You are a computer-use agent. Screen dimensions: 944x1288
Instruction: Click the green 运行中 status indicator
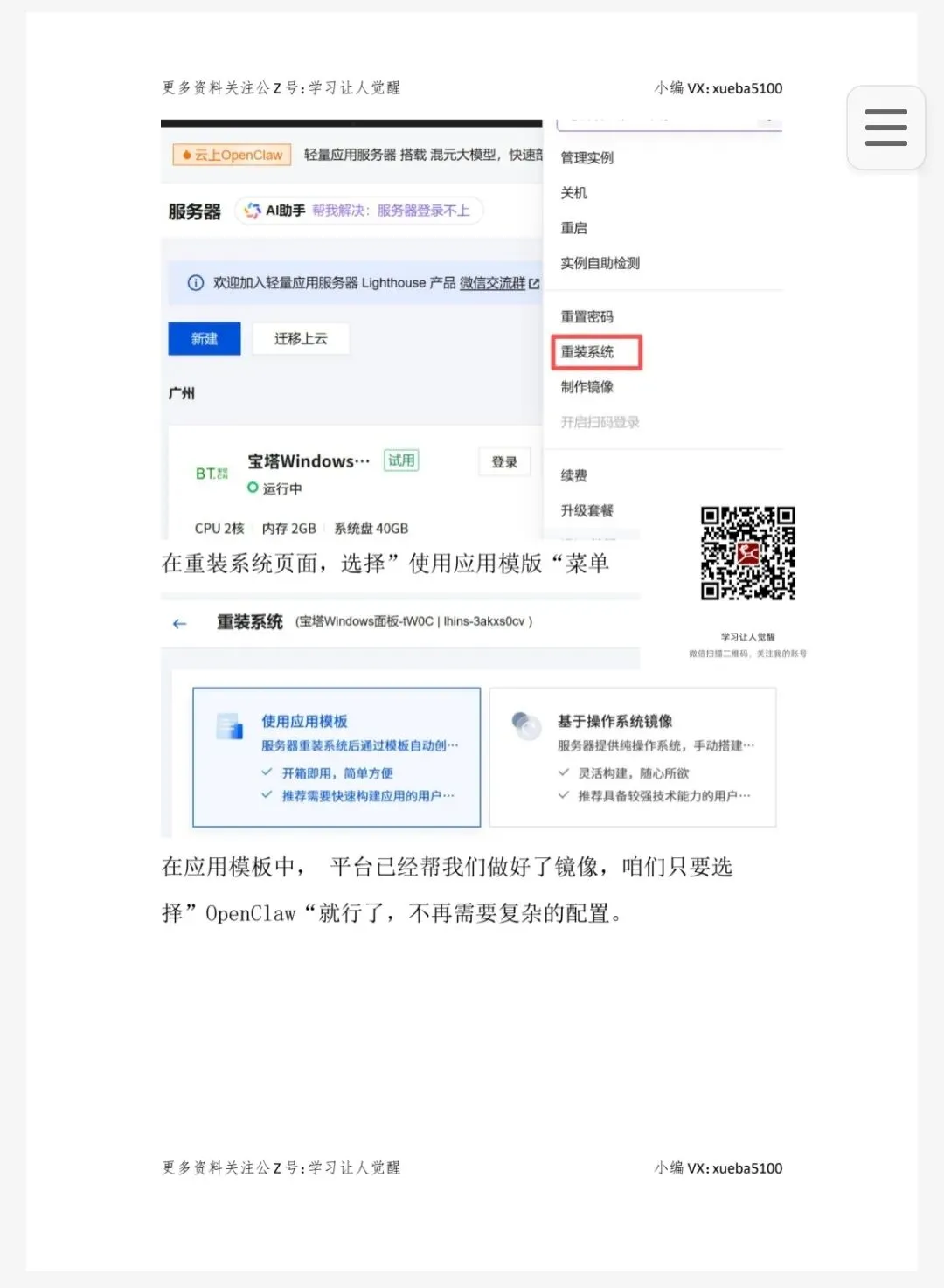[x=253, y=488]
